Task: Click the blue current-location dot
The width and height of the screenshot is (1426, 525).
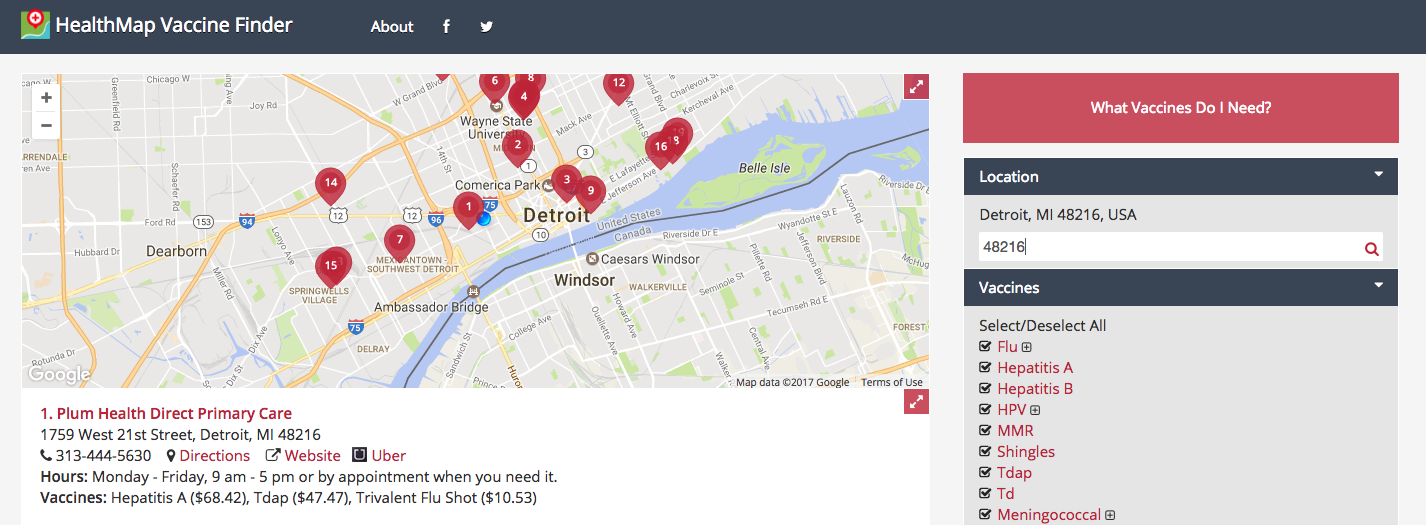Action: pos(484,217)
